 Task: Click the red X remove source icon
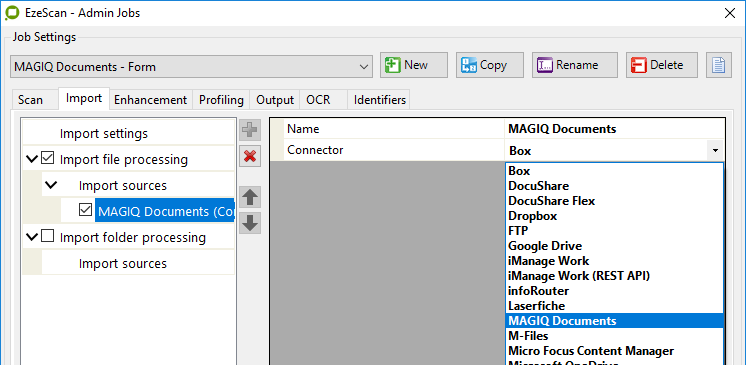tap(250, 156)
